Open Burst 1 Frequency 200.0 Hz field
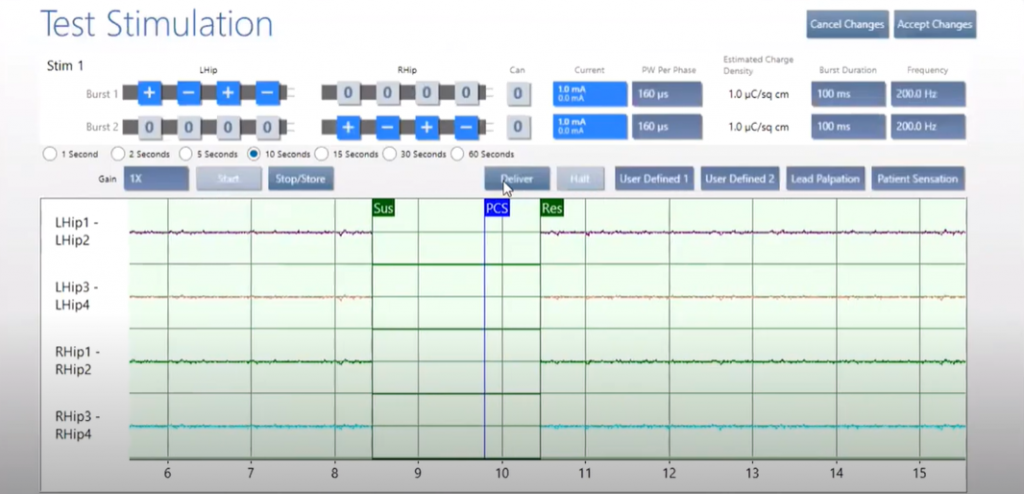 coord(928,94)
